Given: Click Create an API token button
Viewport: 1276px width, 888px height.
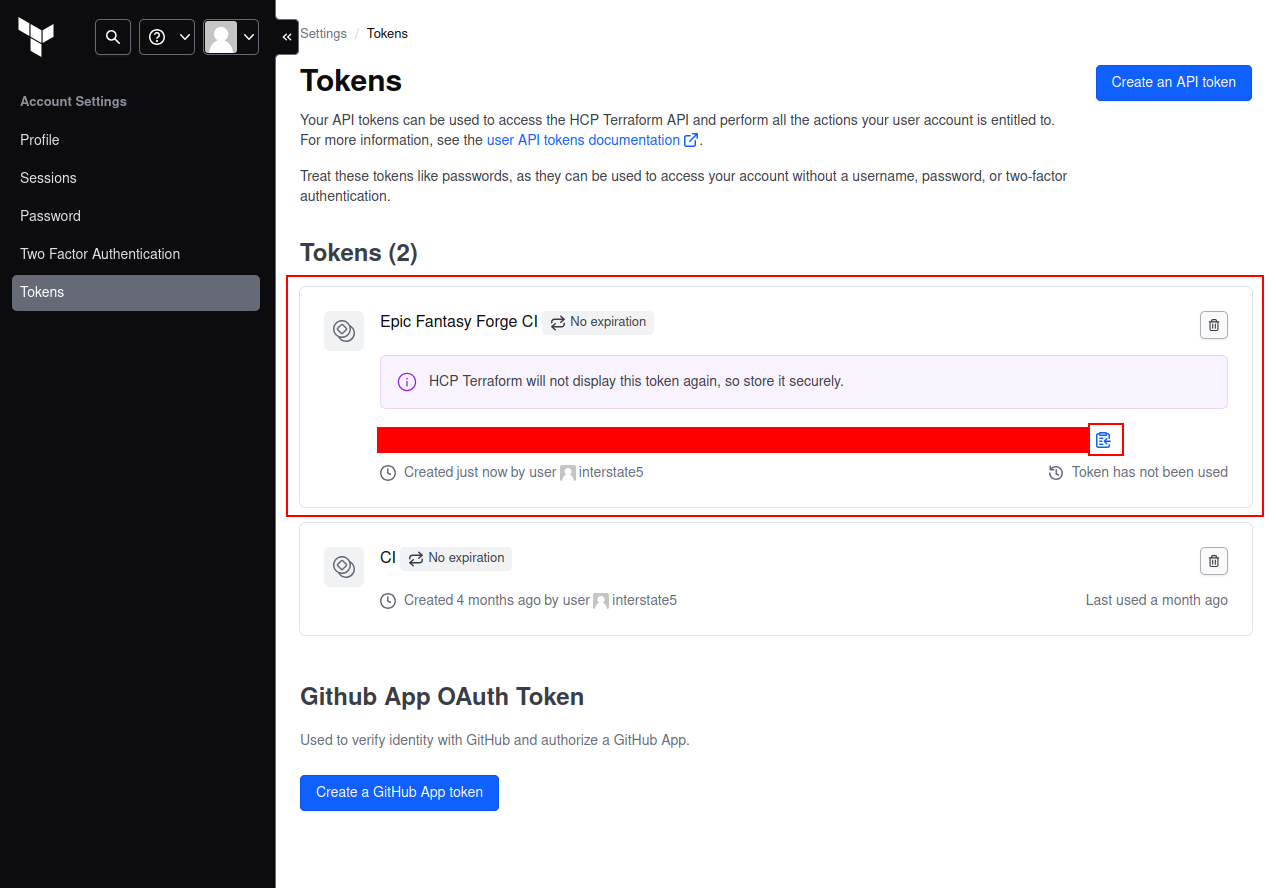Looking at the screenshot, I should tap(1174, 83).
